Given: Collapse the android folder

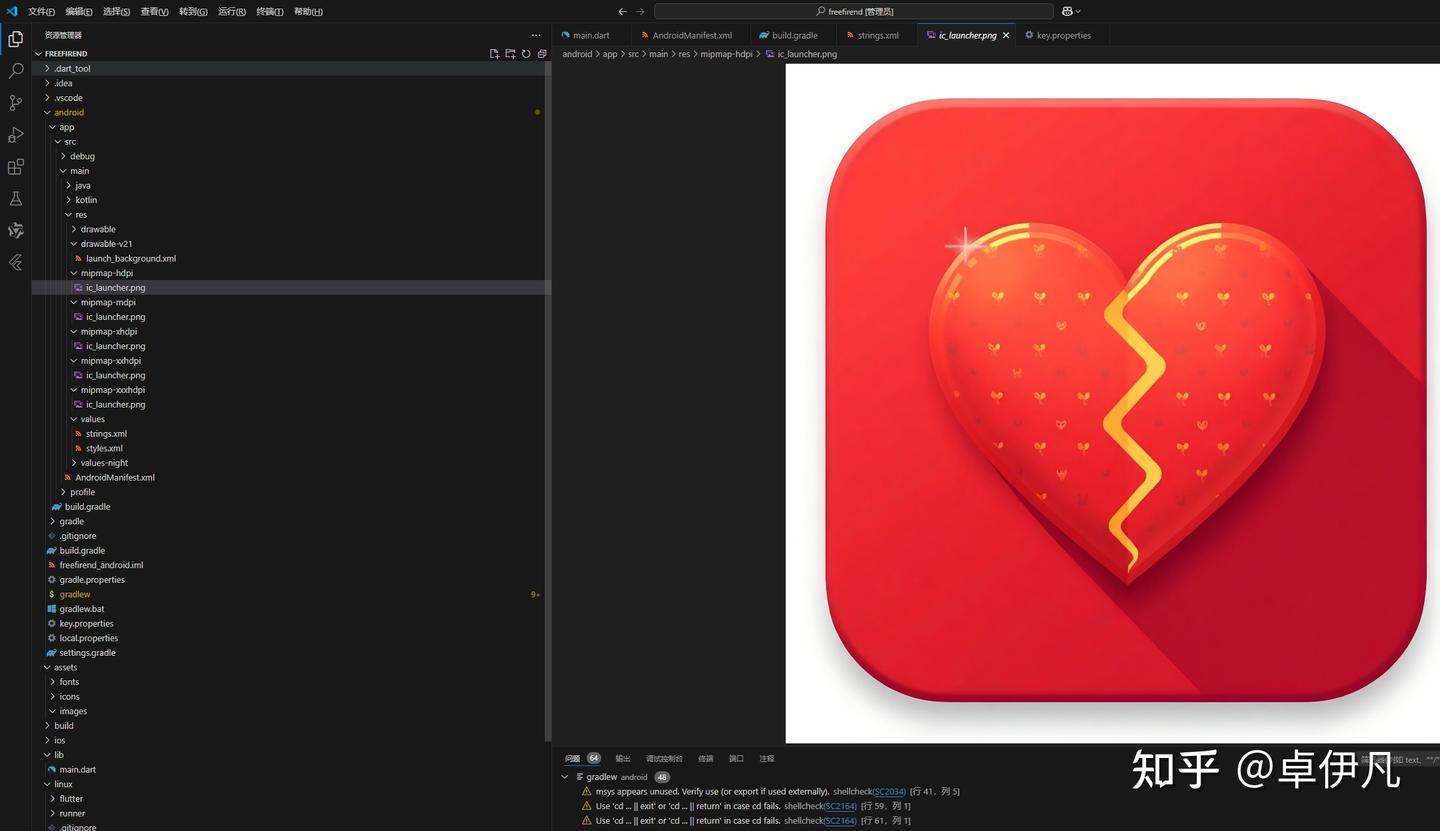Looking at the screenshot, I should (x=69, y=112).
